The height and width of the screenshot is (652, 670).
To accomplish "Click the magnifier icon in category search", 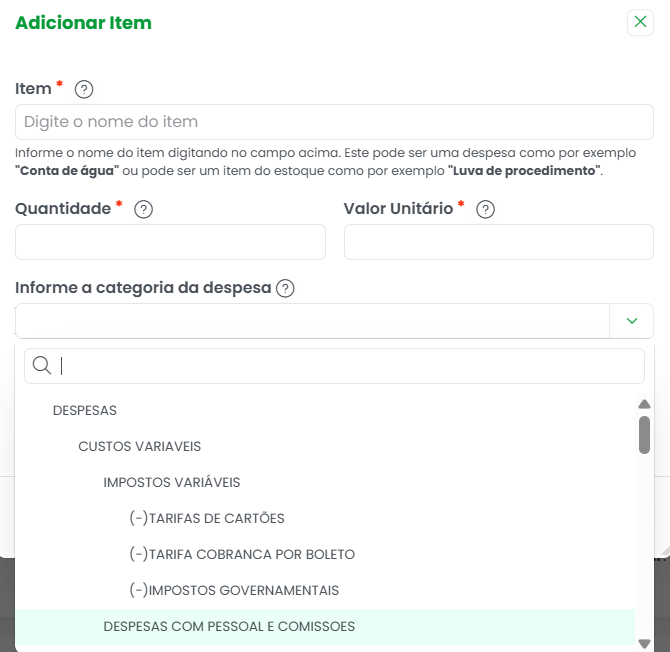I will pyautogui.click(x=42, y=366).
